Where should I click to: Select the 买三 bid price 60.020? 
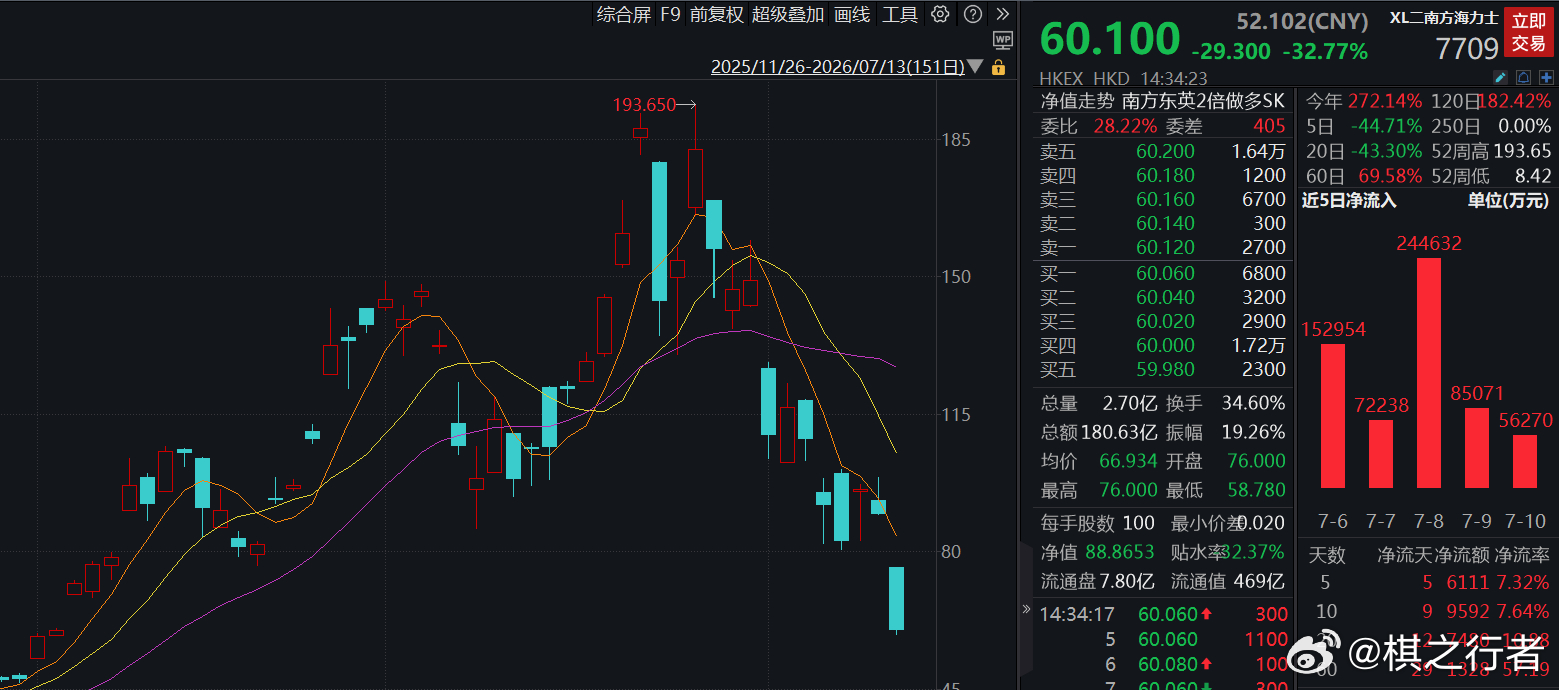pos(1165,321)
